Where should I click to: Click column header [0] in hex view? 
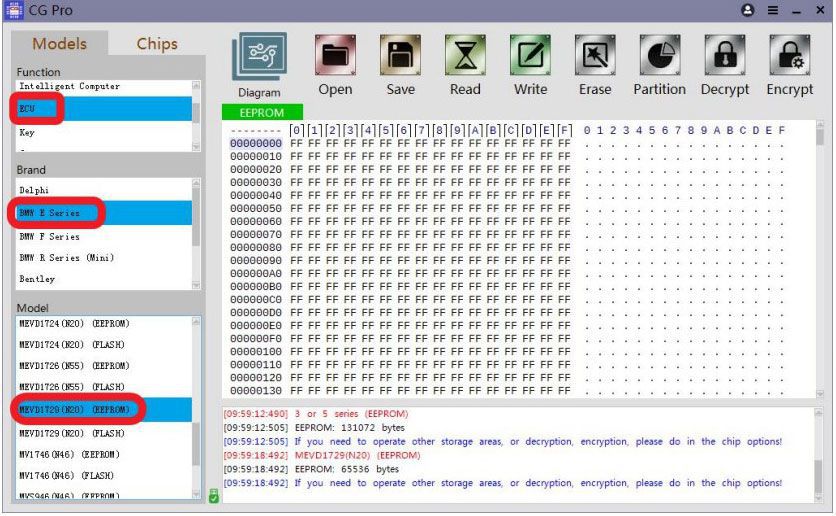coord(296,130)
